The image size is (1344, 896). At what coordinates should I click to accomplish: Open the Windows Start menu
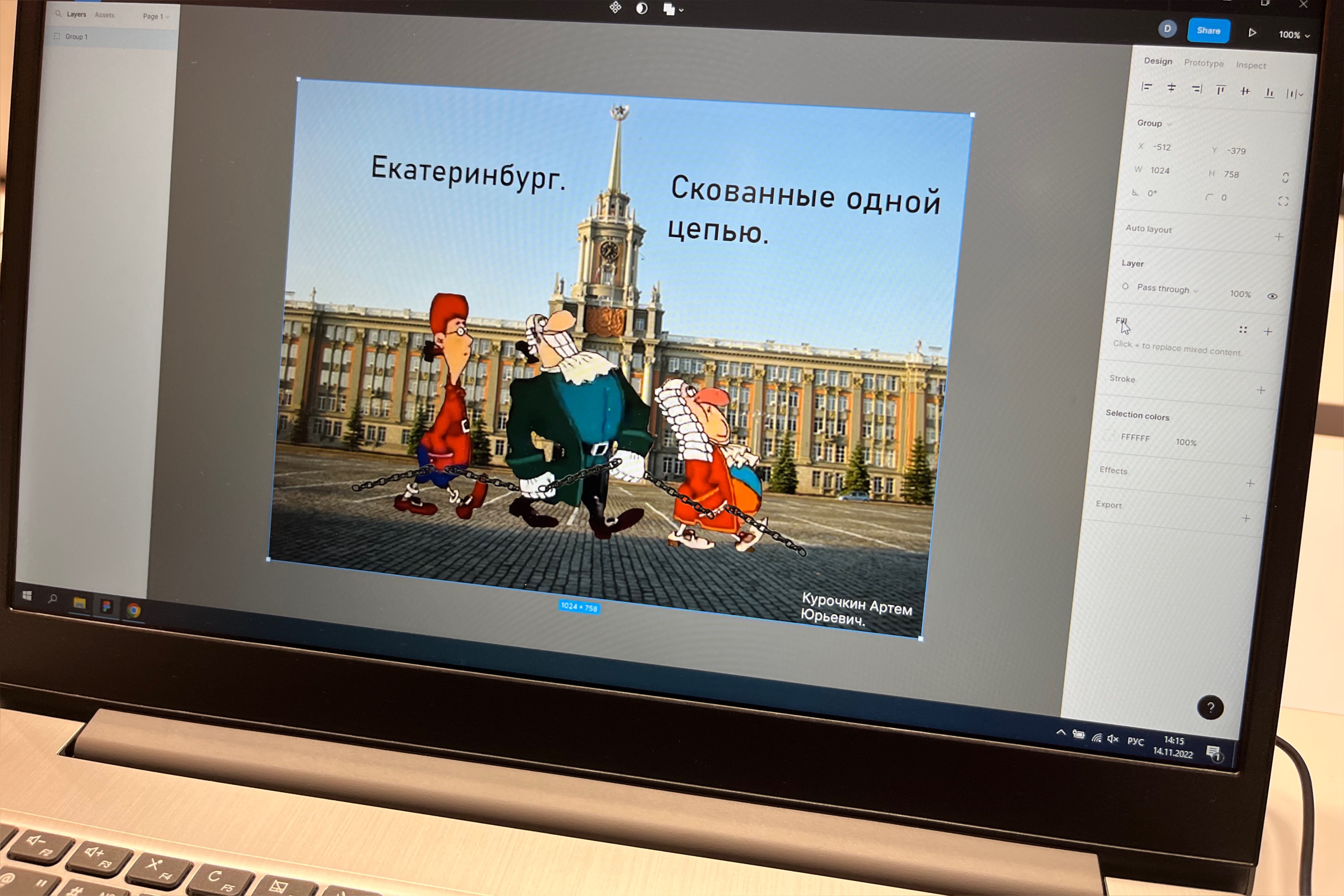(x=27, y=595)
